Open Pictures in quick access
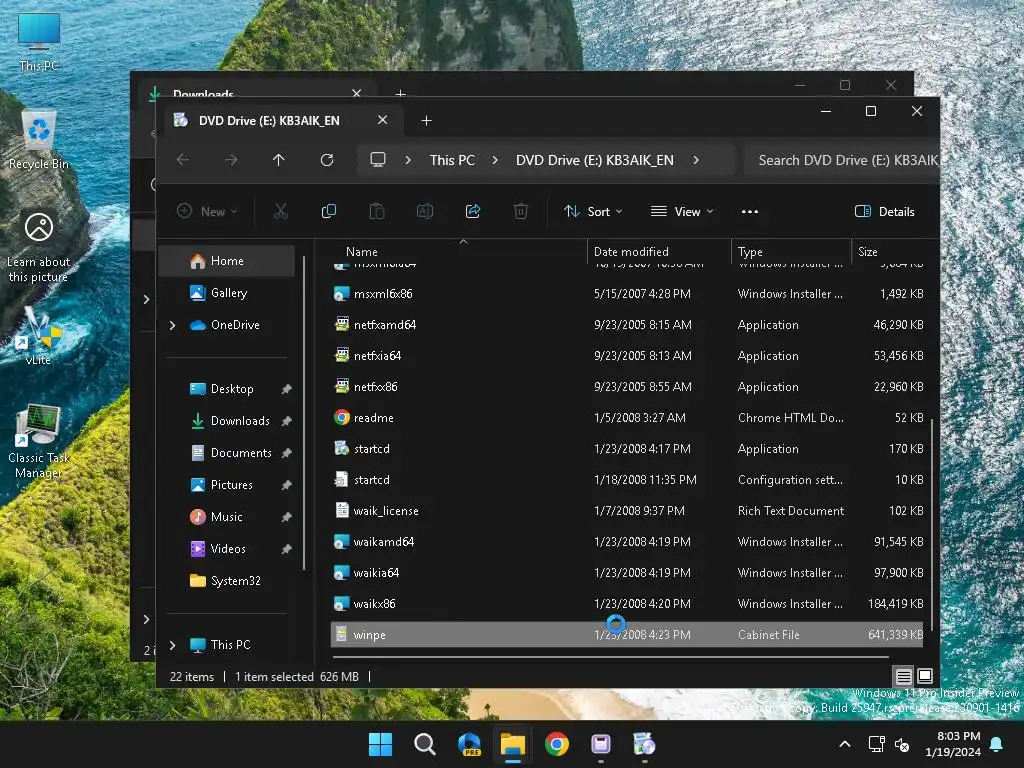Screen dimensions: 1024x768 tap(231, 485)
